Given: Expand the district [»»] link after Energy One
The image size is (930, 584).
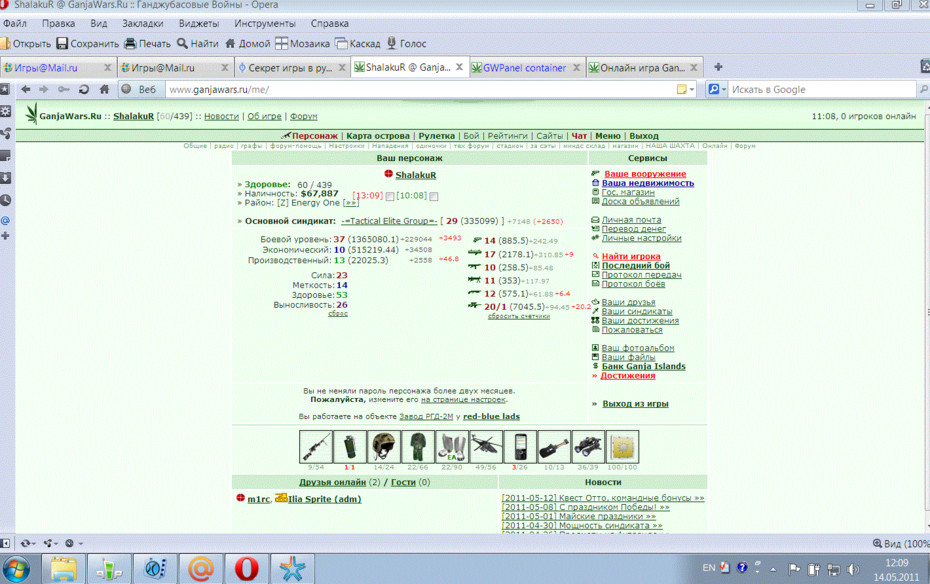Looking at the screenshot, I should [x=351, y=203].
